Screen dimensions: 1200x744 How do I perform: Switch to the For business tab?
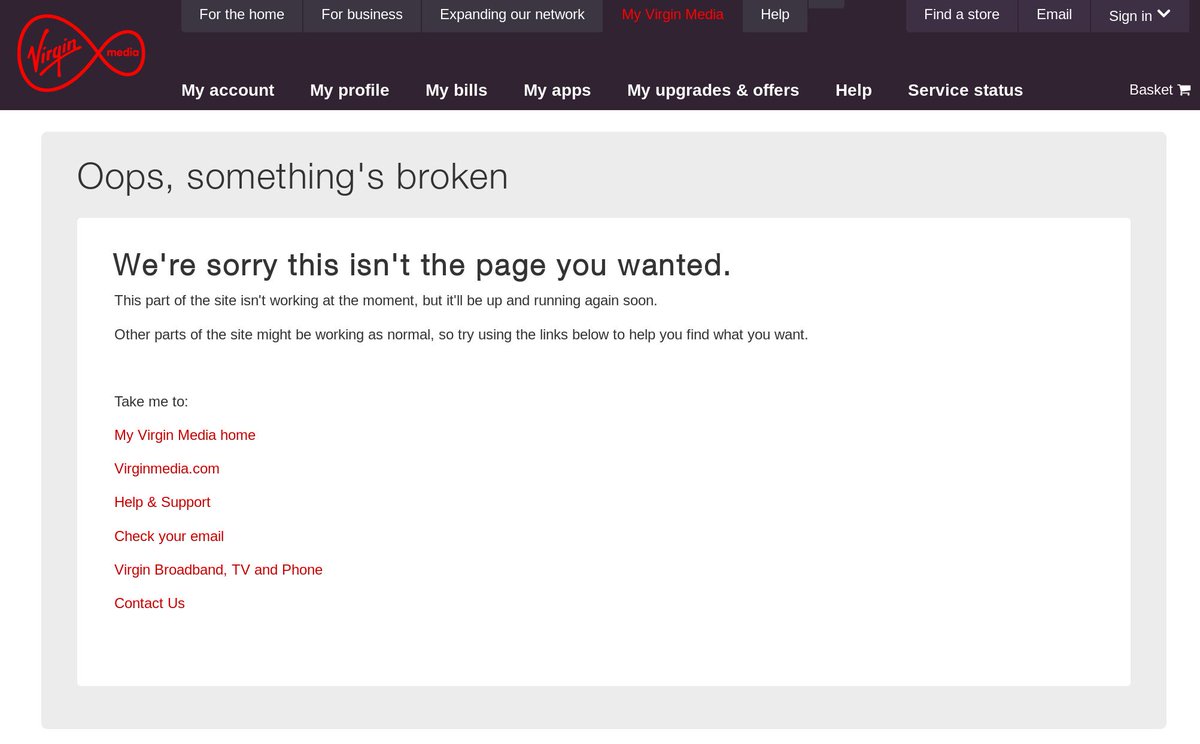(x=362, y=15)
